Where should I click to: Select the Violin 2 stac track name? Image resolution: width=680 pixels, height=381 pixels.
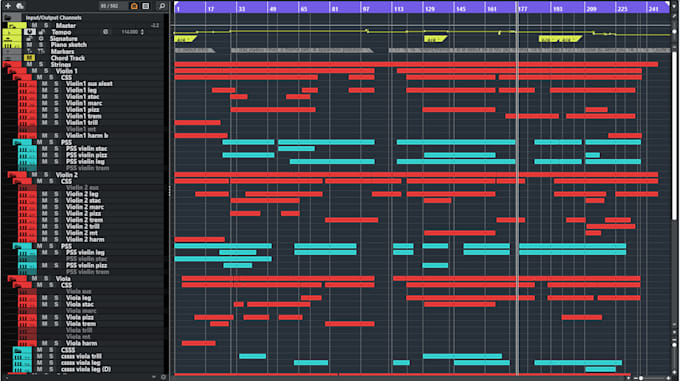(83, 201)
